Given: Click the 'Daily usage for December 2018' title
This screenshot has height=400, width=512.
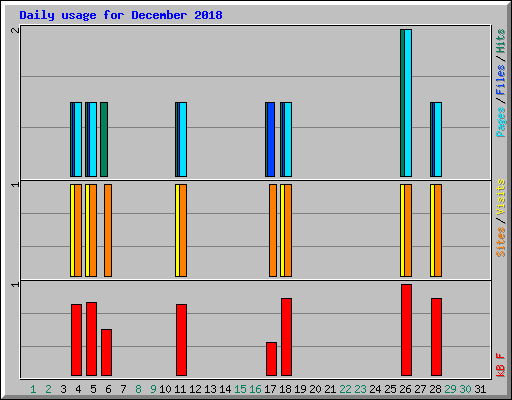Looking at the screenshot, I should click(121, 15).
